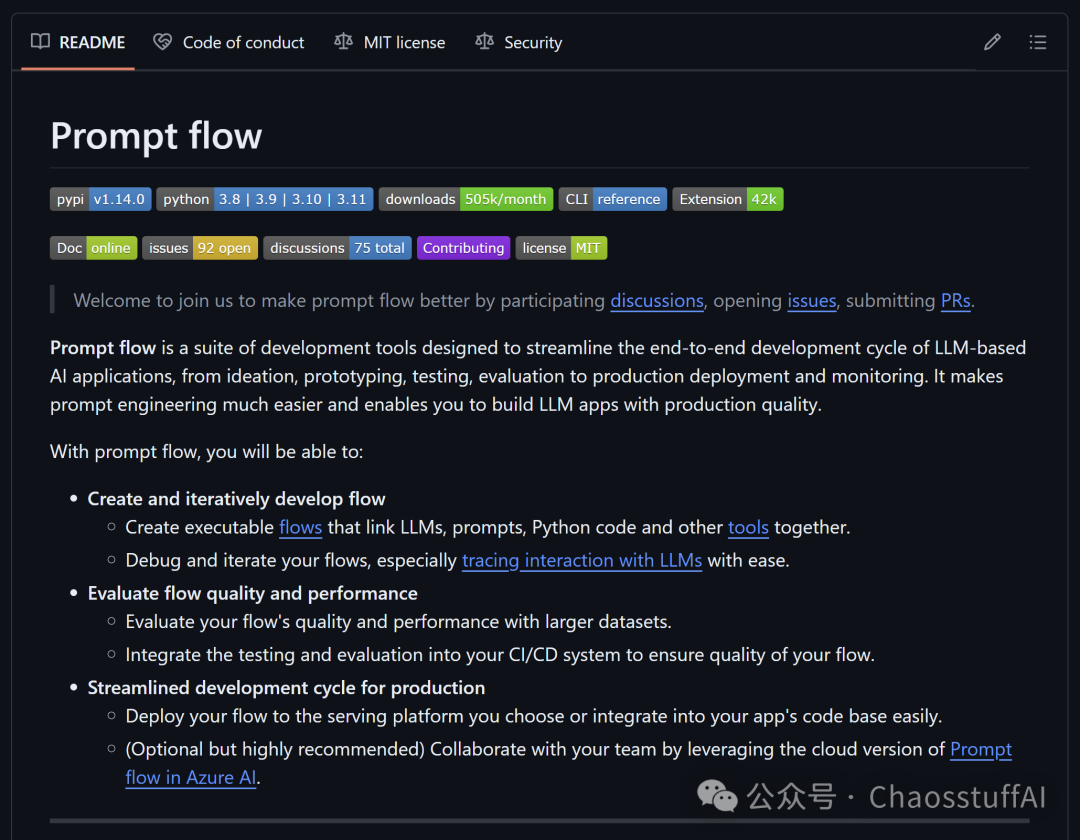Open the pypi v1.14.0 badge

coord(101,200)
